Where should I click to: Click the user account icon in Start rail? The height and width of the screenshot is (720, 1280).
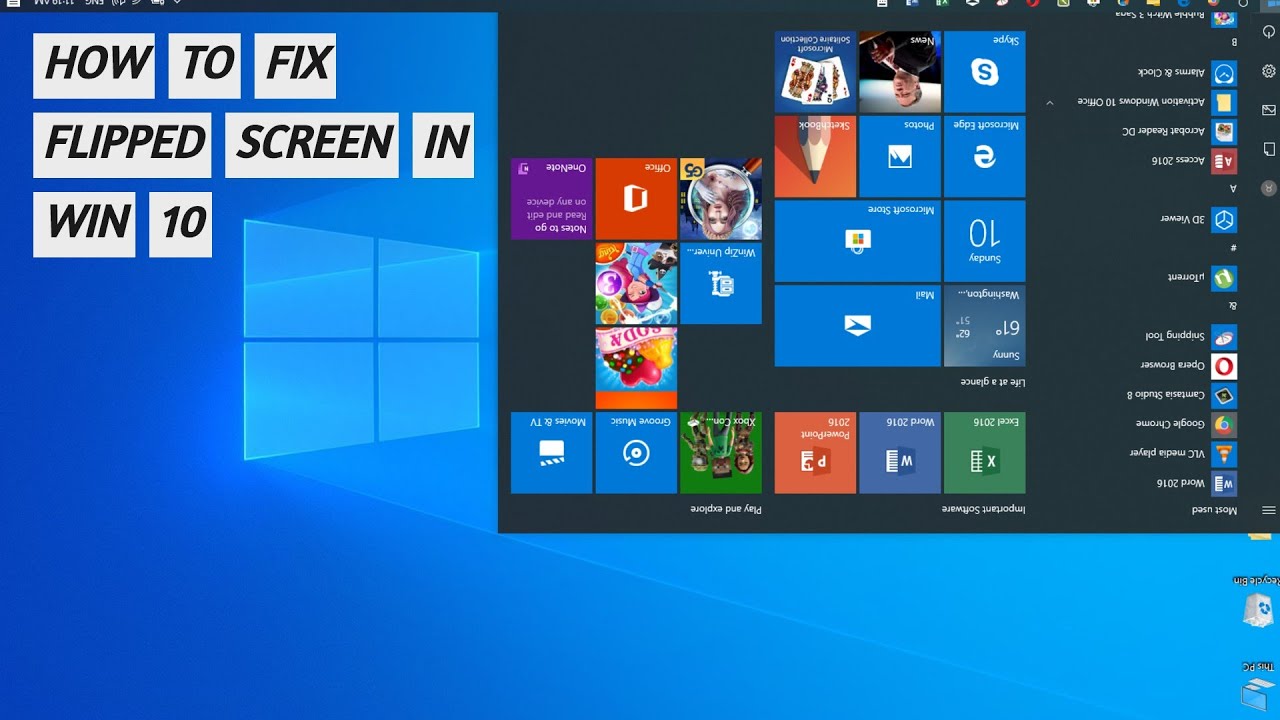pyautogui.click(x=1269, y=187)
